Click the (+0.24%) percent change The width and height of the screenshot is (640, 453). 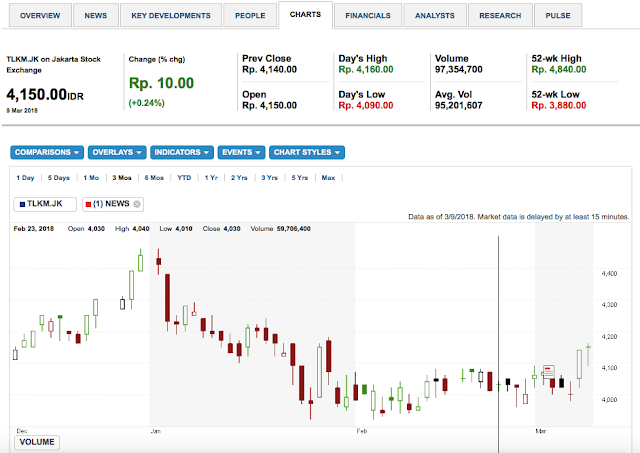point(147,103)
